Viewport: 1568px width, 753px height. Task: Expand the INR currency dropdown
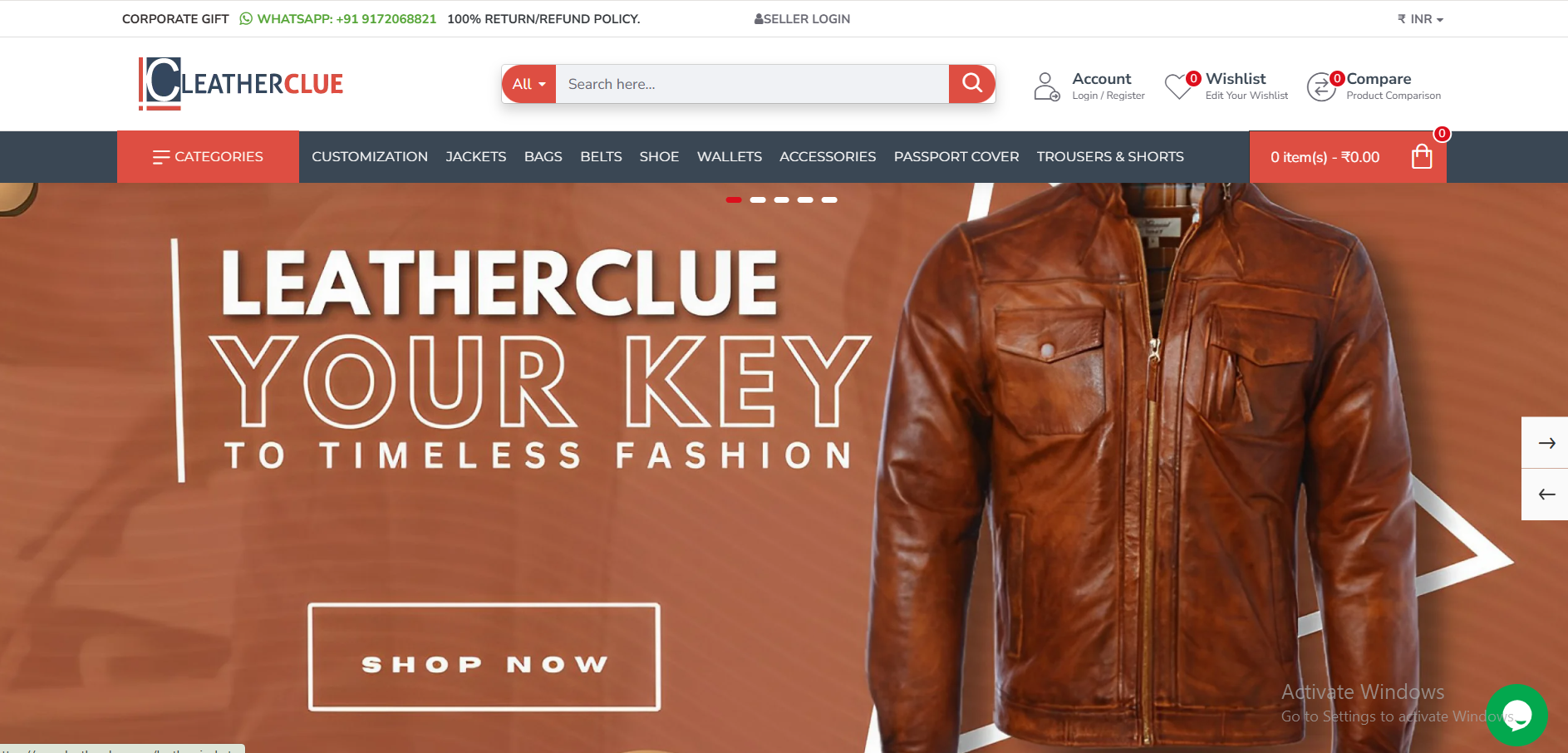[x=1420, y=19]
